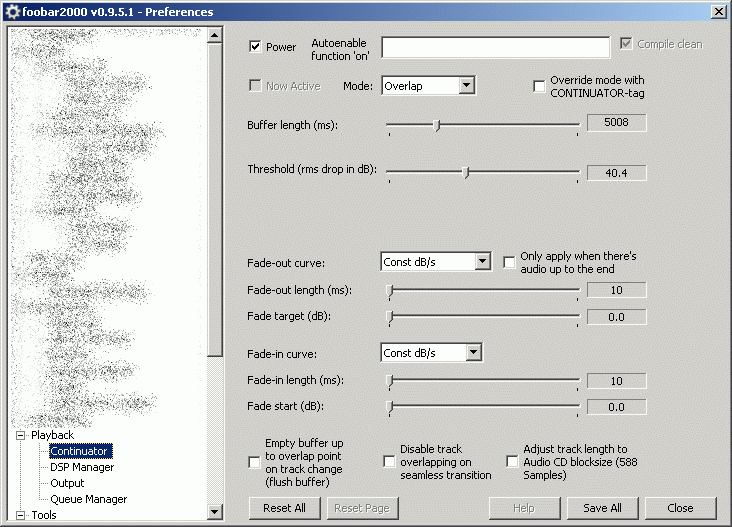The width and height of the screenshot is (732, 527).
Task: Click the Fade-out length slider handle
Action: coord(390,291)
